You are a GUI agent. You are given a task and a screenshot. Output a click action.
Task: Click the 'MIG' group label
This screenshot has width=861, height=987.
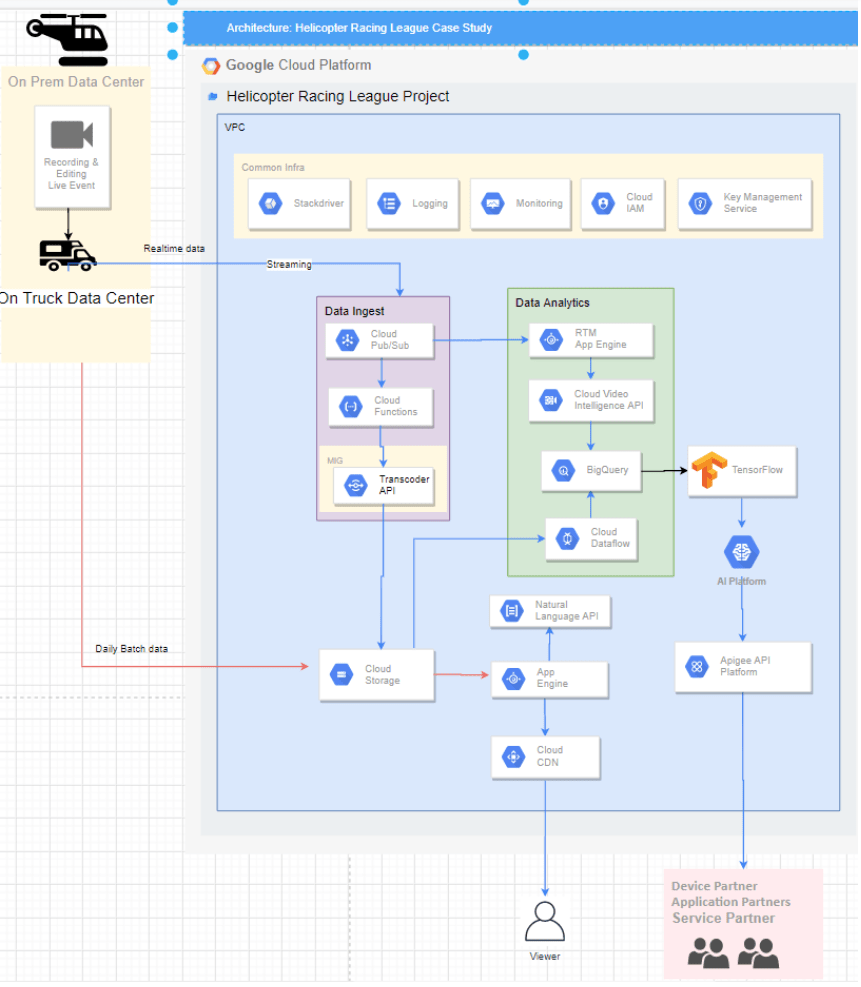point(335,461)
